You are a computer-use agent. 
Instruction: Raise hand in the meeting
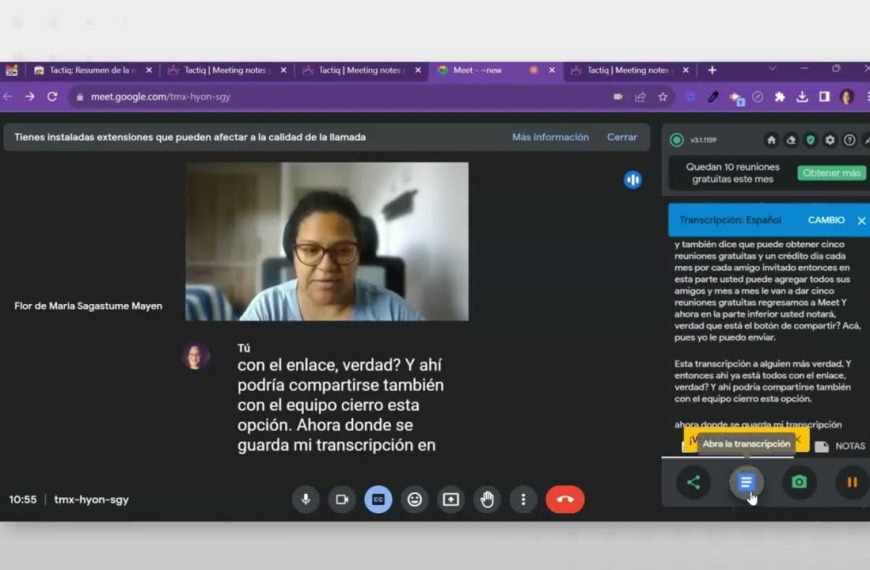487,500
